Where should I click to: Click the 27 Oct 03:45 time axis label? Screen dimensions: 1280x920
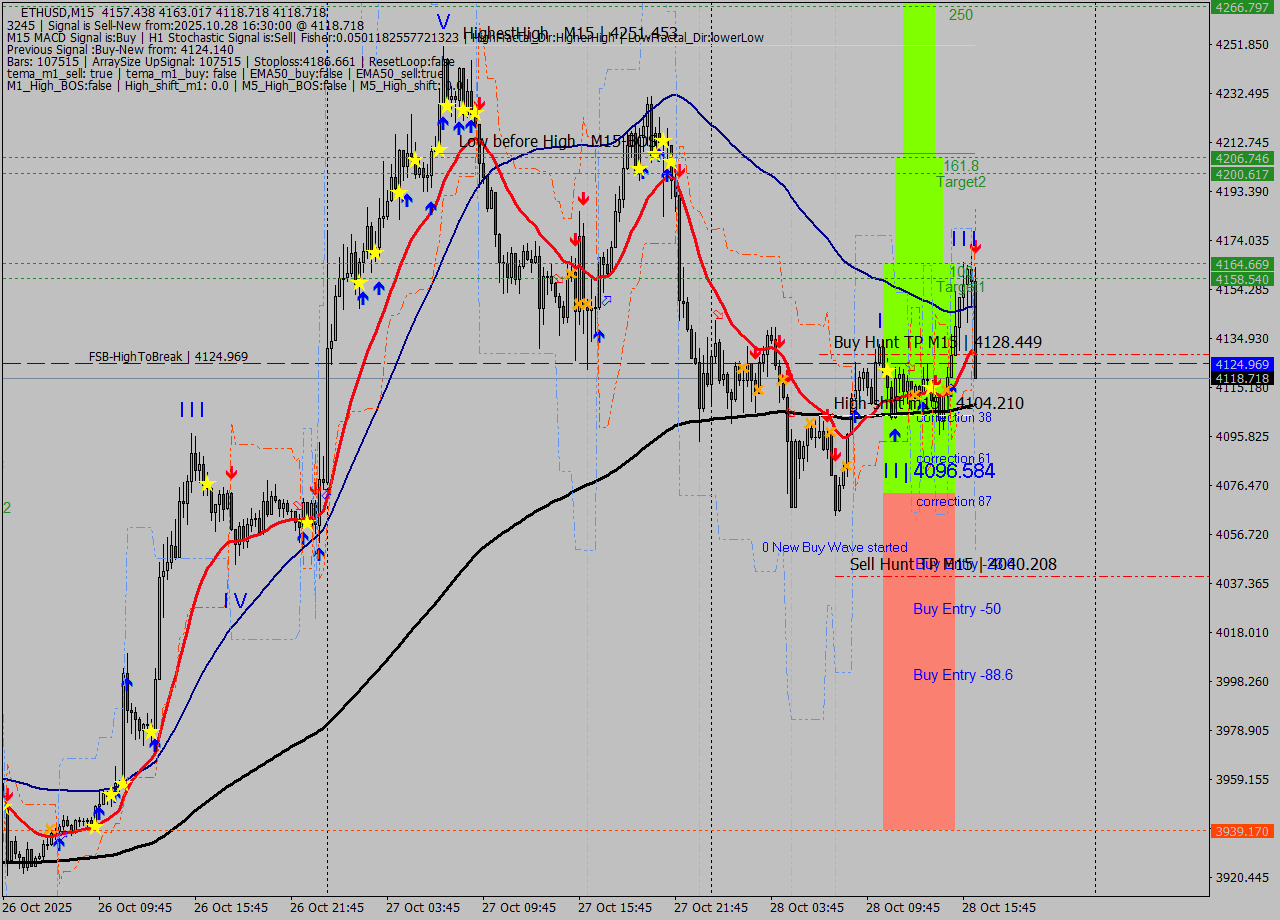423,907
